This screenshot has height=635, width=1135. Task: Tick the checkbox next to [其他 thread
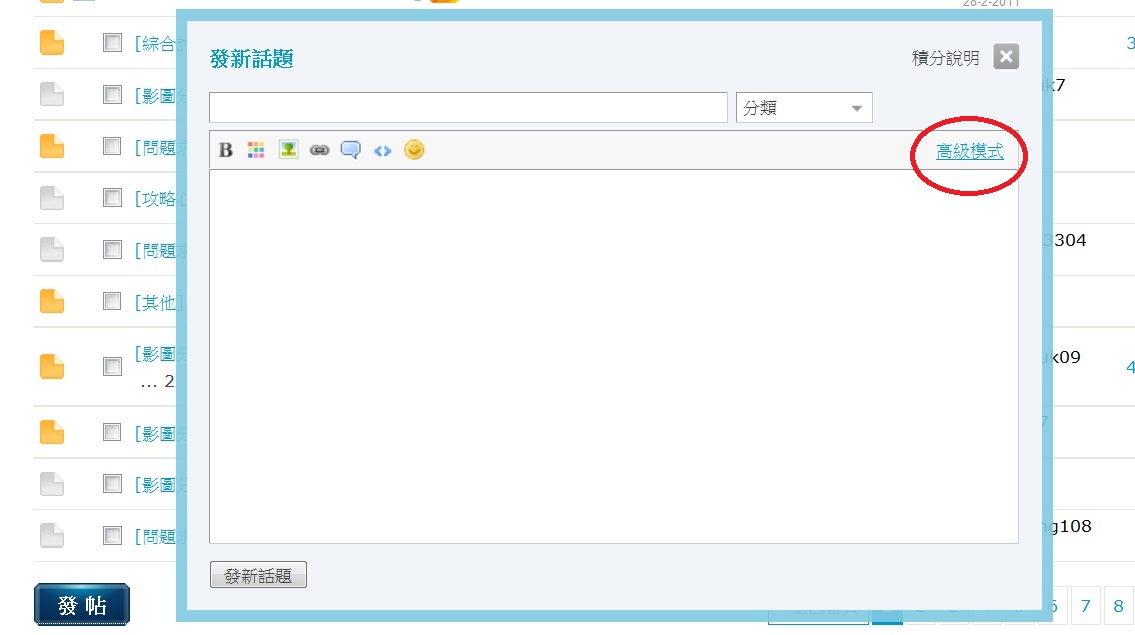pyautogui.click(x=112, y=302)
